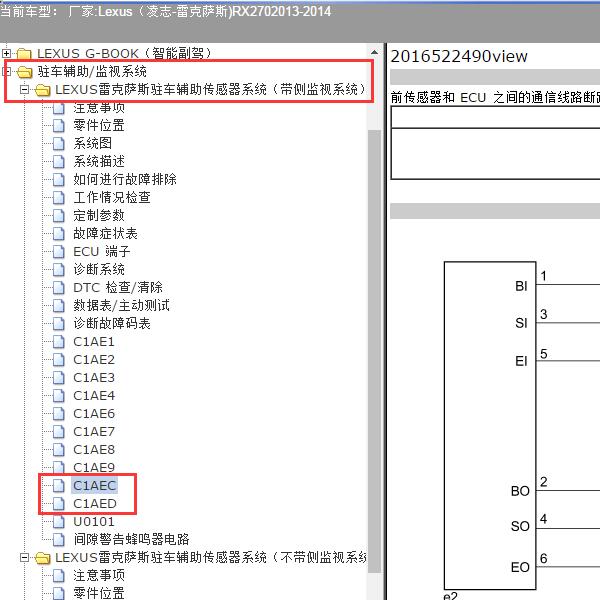Collapse the 带侧监视系统 sensor system folder
Image resolution: width=600 pixels, height=600 pixels.
[x=24, y=90]
